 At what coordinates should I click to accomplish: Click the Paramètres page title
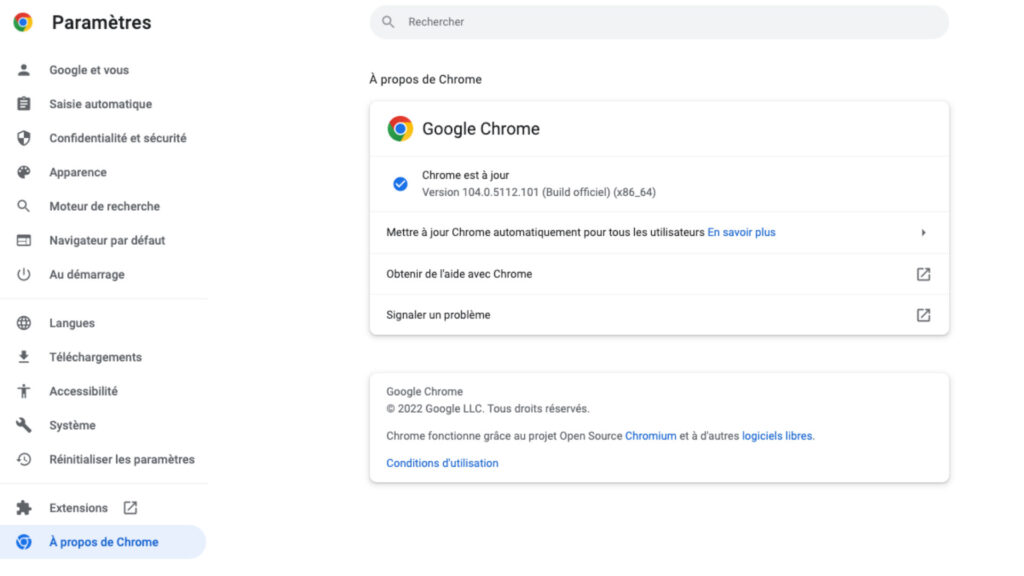click(x=101, y=22)
